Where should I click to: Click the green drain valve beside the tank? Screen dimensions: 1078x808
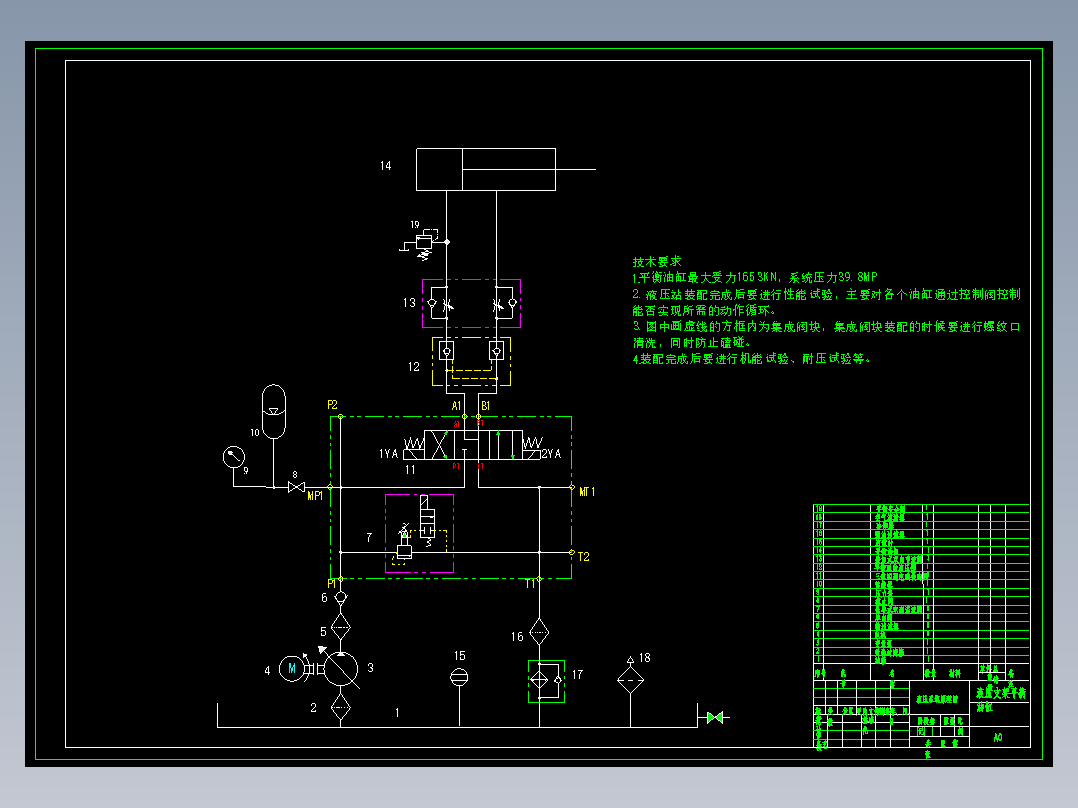(x=714, y=718)
